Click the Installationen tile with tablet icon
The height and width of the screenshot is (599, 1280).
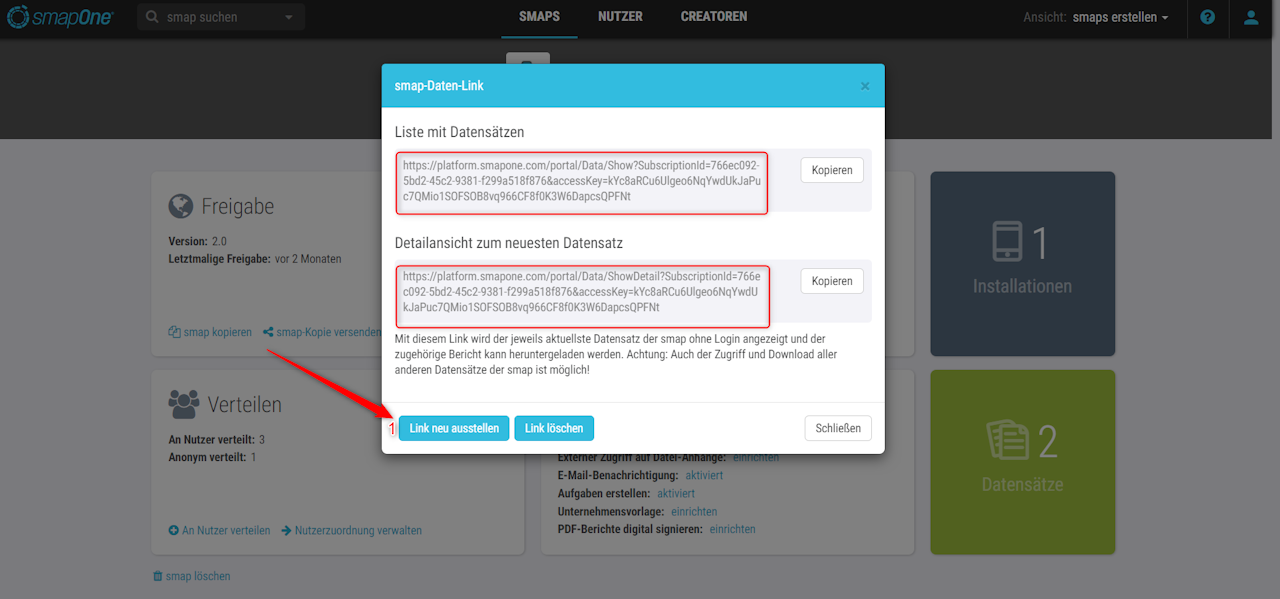[x=1022, y=264]
